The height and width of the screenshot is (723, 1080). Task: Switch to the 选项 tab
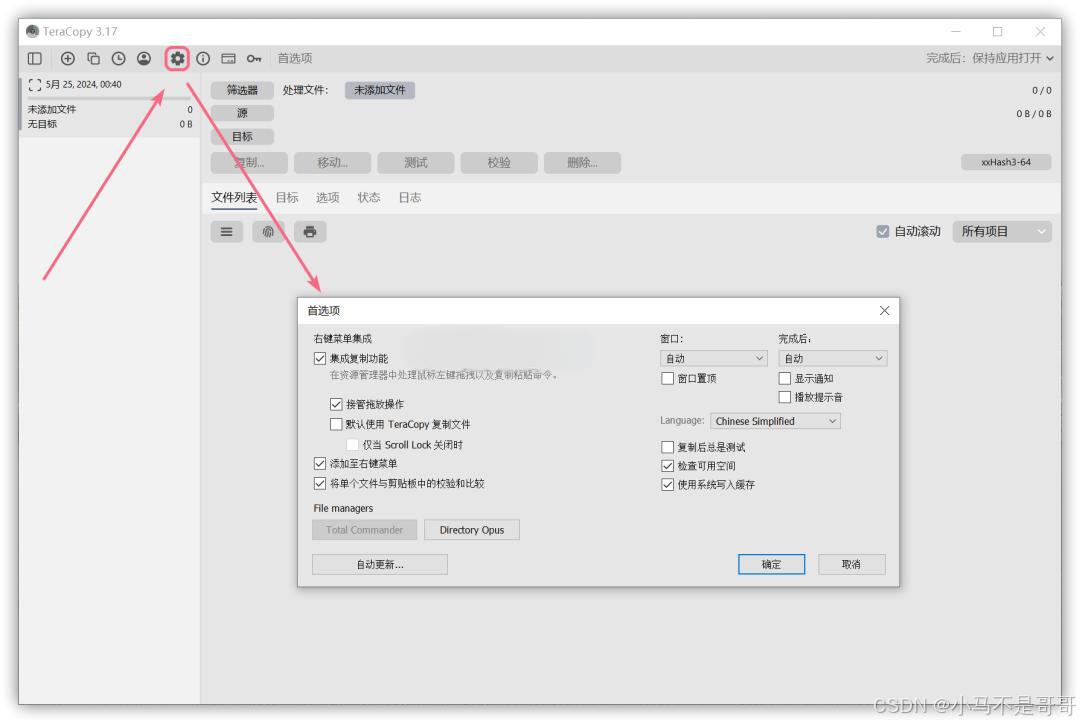coord(328,198)
